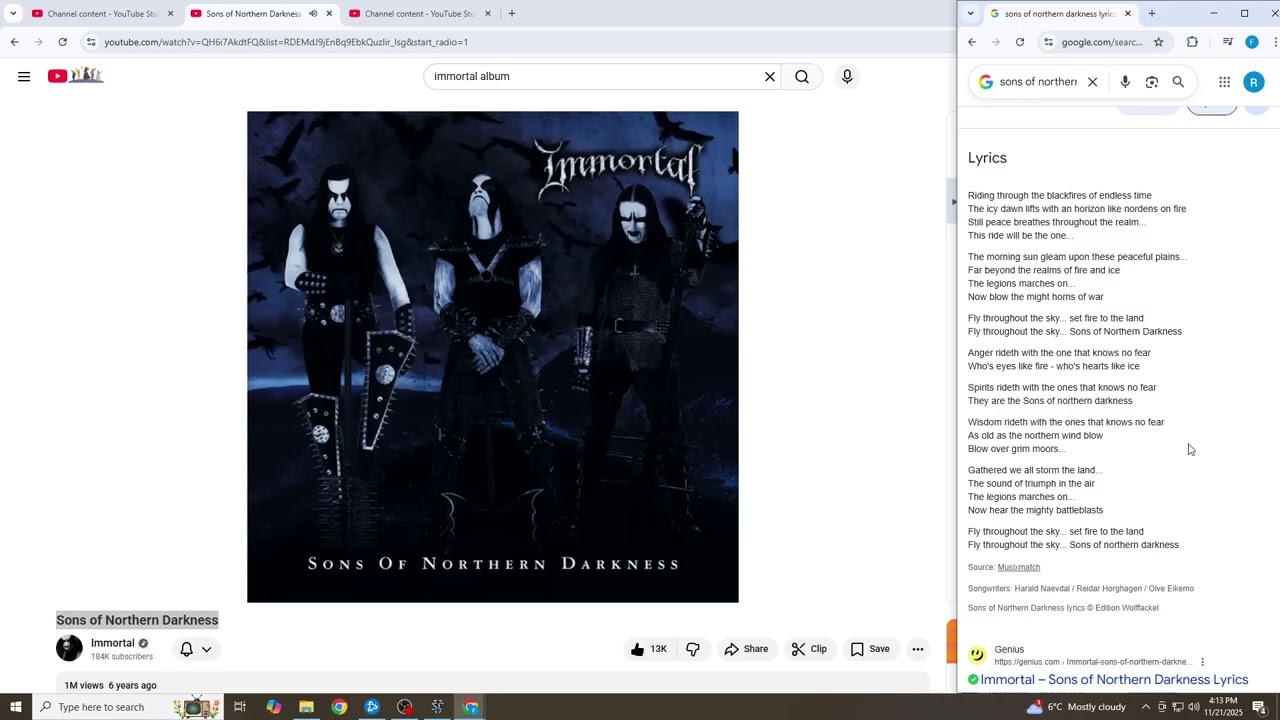
Task: Open the Immortal channel name link
Action: 112,643
